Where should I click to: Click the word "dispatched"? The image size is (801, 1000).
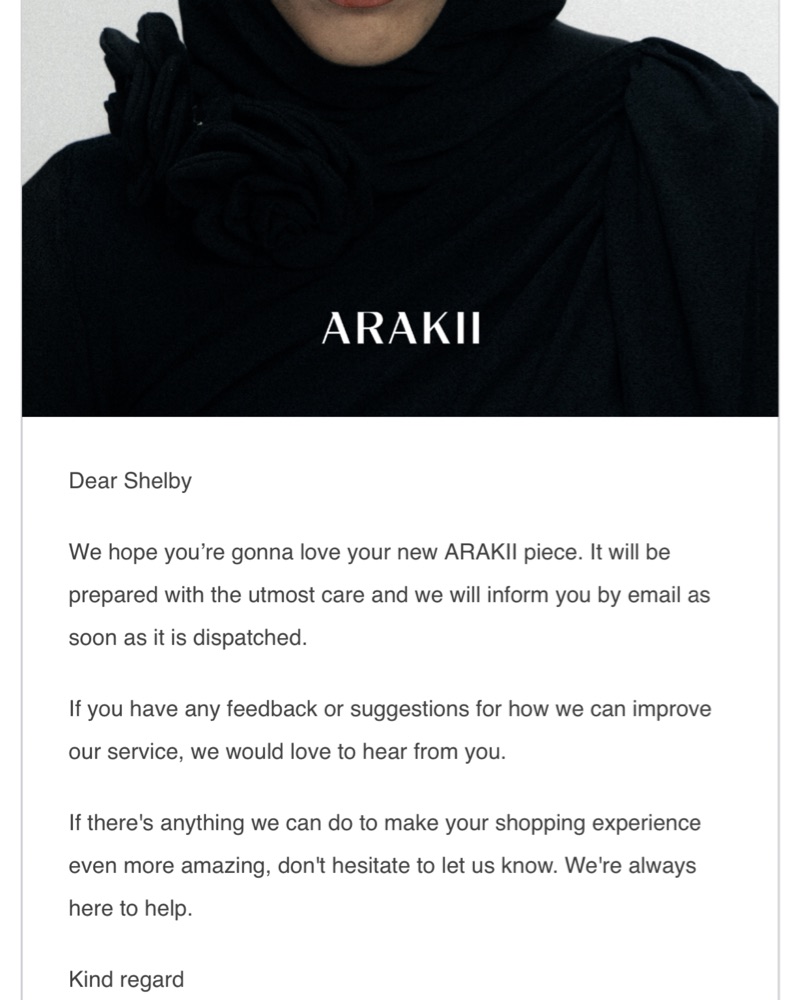point(253,638)
